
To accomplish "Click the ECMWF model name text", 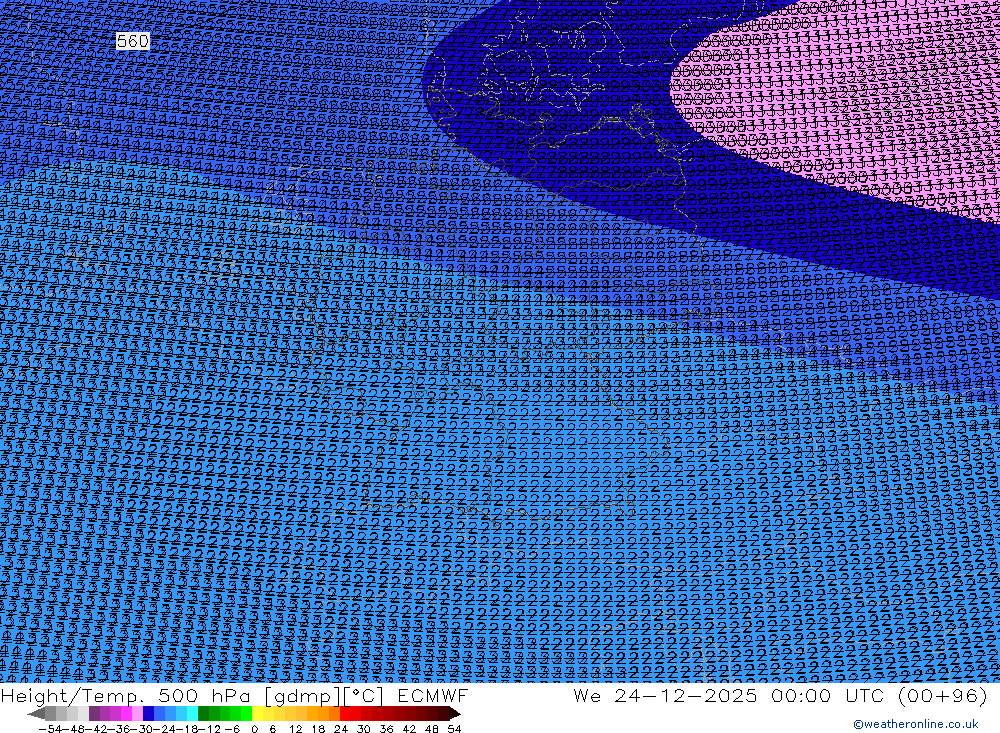I will [x=433, y=695].
